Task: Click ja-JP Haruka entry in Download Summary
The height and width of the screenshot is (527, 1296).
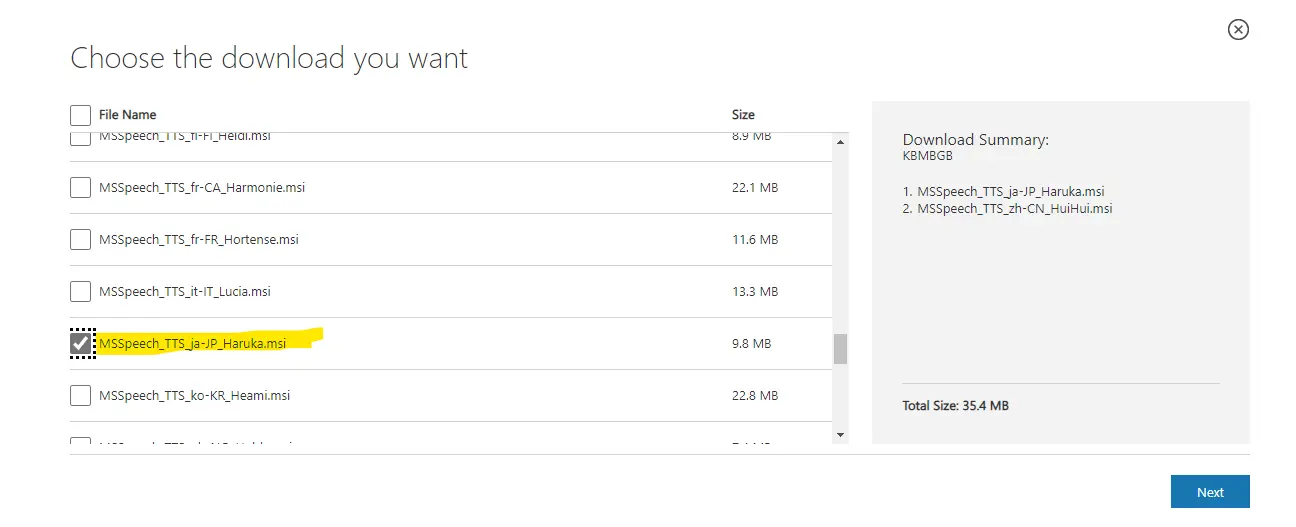Action: pyautogui.click(x=1010, y=191)
